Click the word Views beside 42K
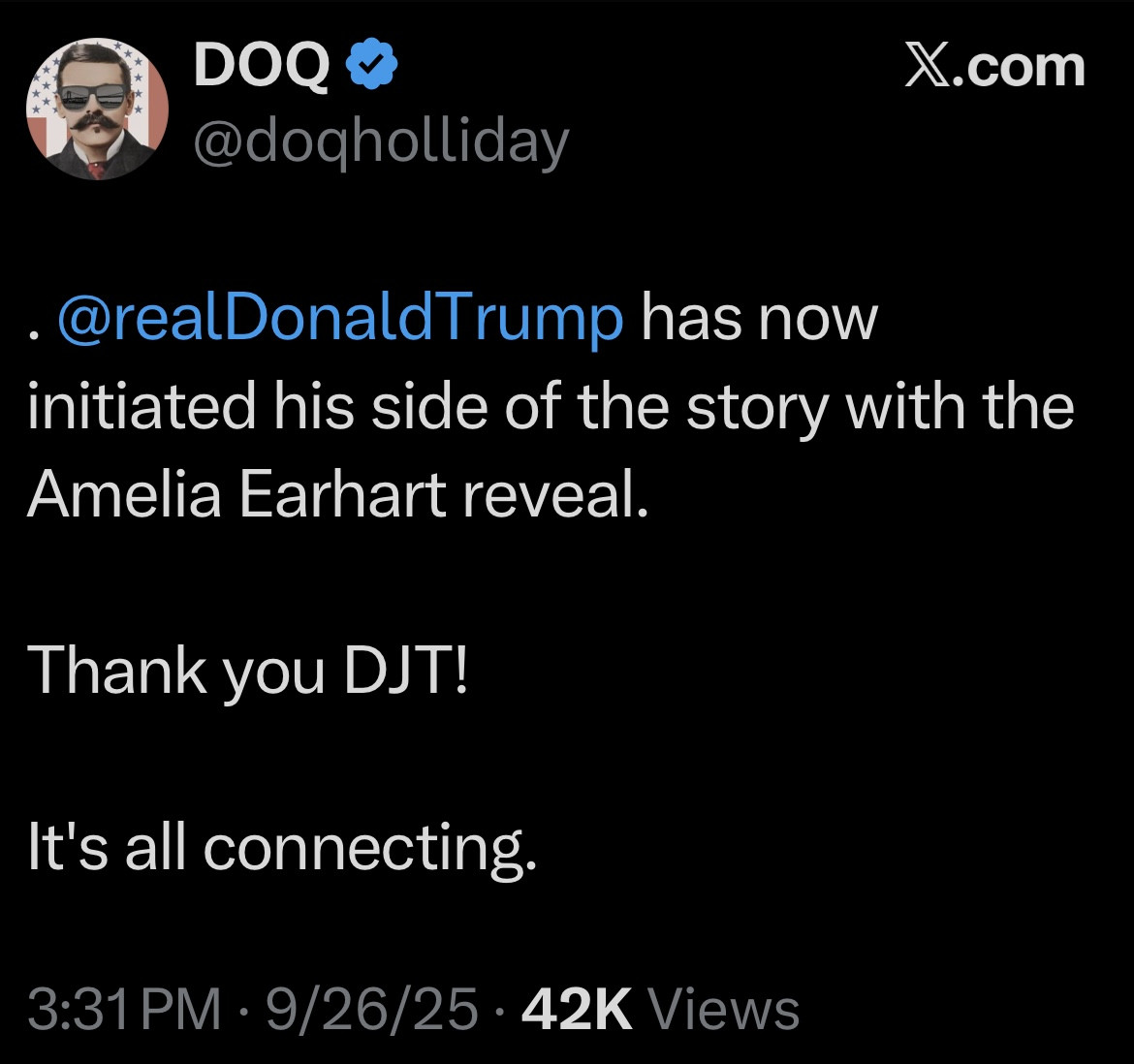Image resolution: width=1134 pixels, height=1064 pixels. [723, 1009]
